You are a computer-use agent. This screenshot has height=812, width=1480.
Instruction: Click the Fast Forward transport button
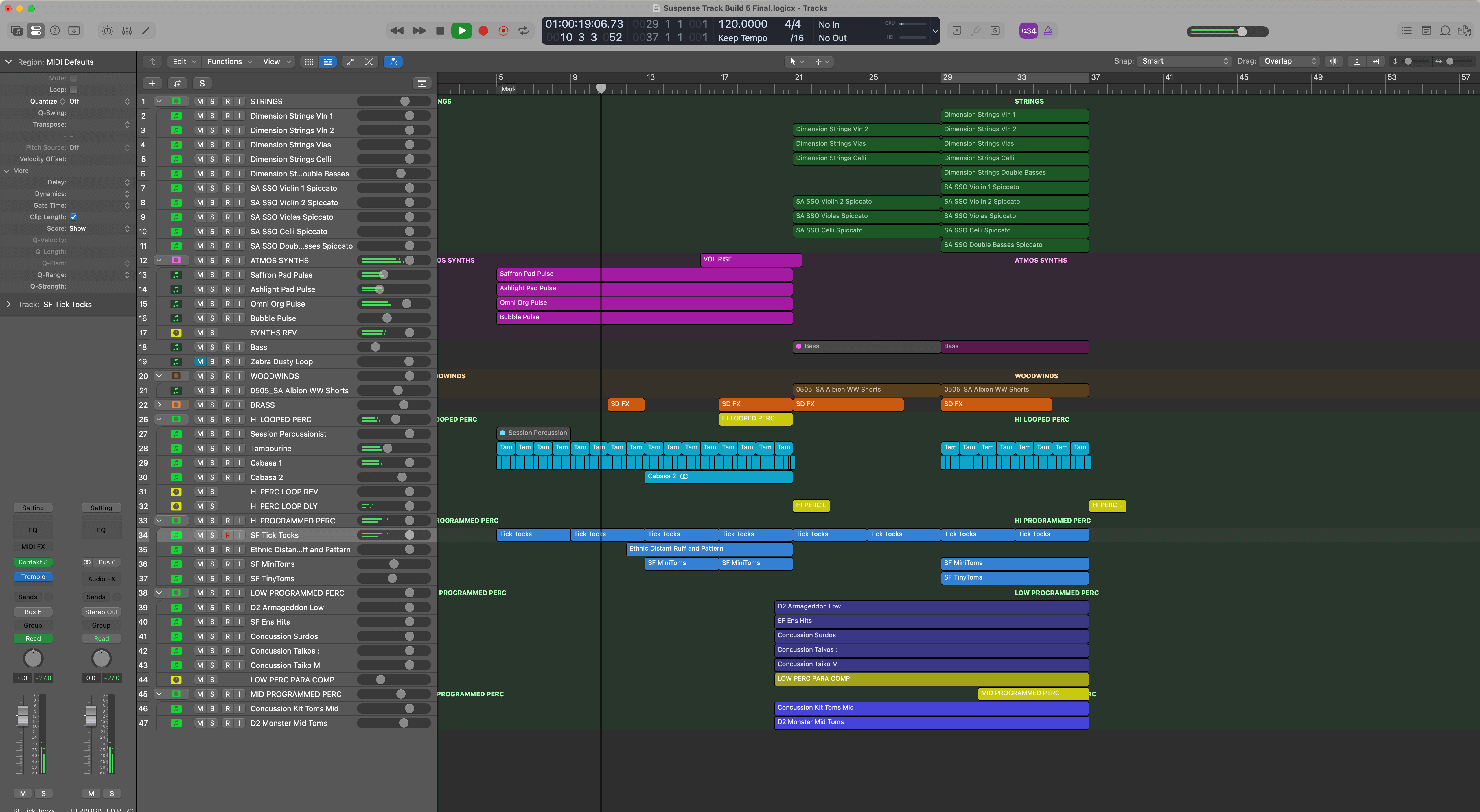pos(419,31)
